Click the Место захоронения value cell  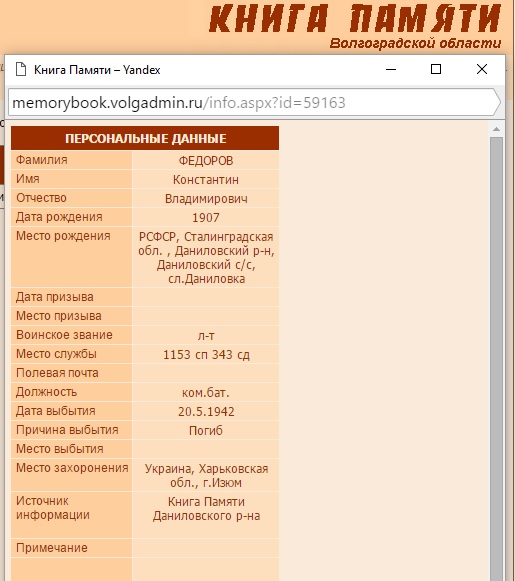(206, 476)
